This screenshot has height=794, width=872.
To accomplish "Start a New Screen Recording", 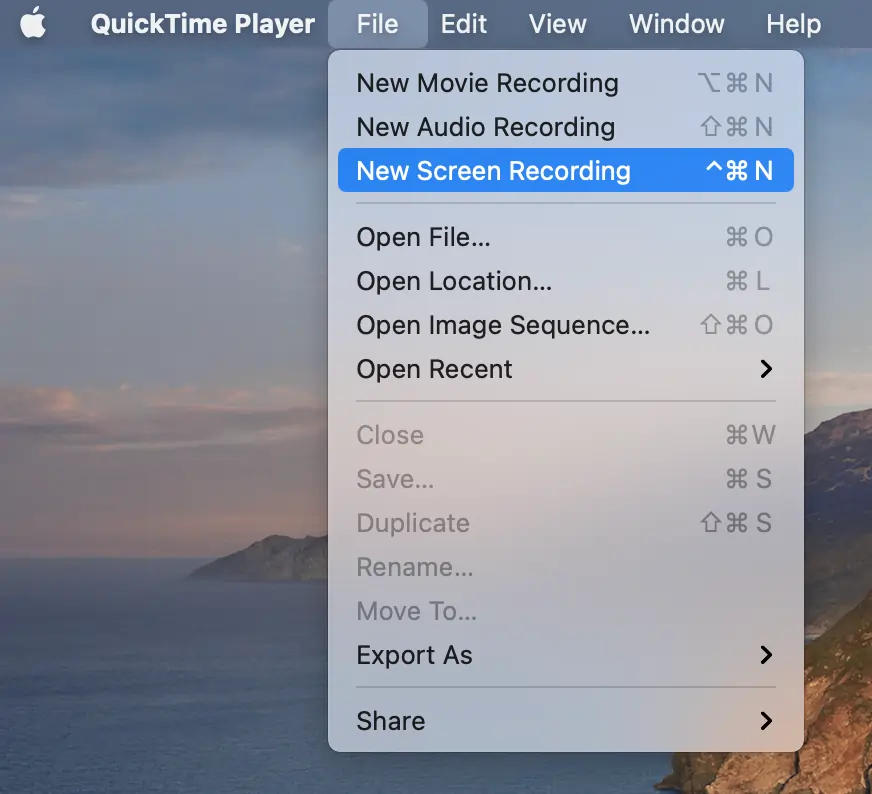I will click(x=566, y=170).
